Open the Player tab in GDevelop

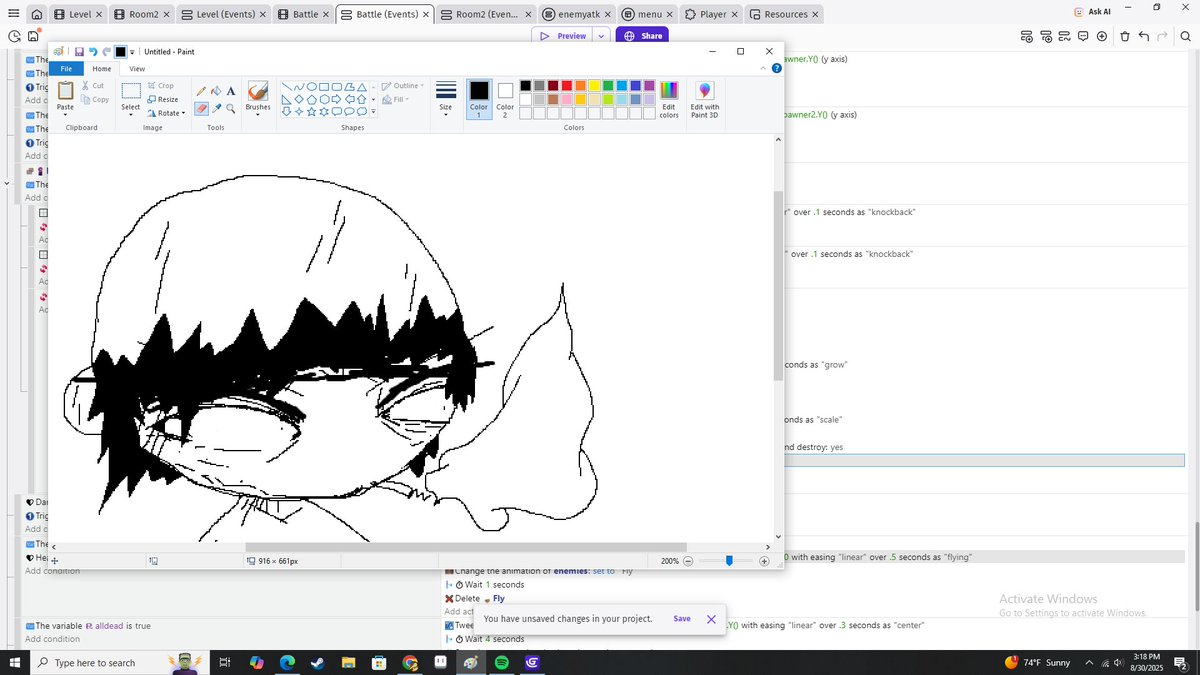click(x=714, y=15)
